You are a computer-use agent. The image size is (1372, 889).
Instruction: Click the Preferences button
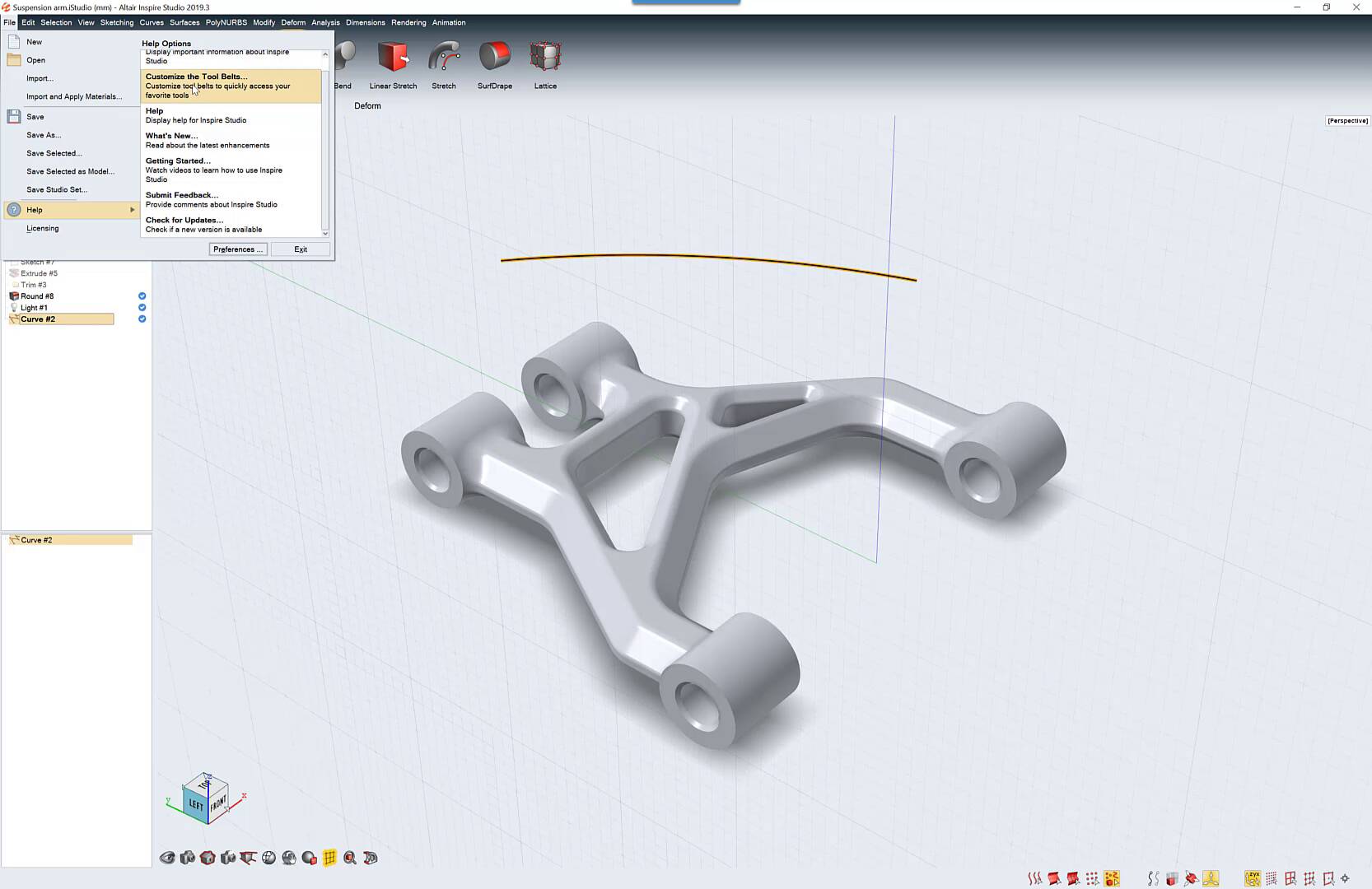click(237, 249)
